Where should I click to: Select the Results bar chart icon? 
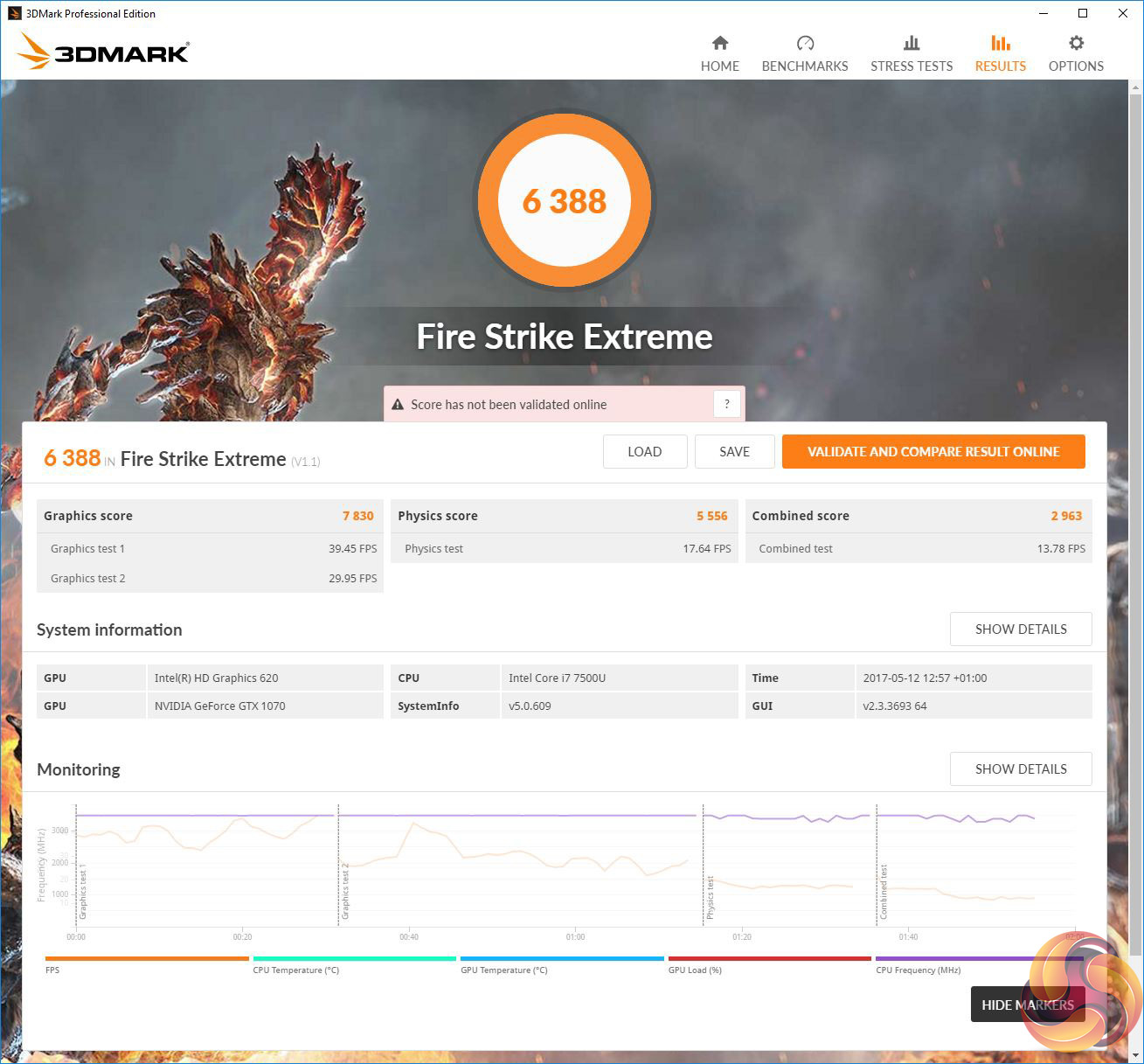1001,43
